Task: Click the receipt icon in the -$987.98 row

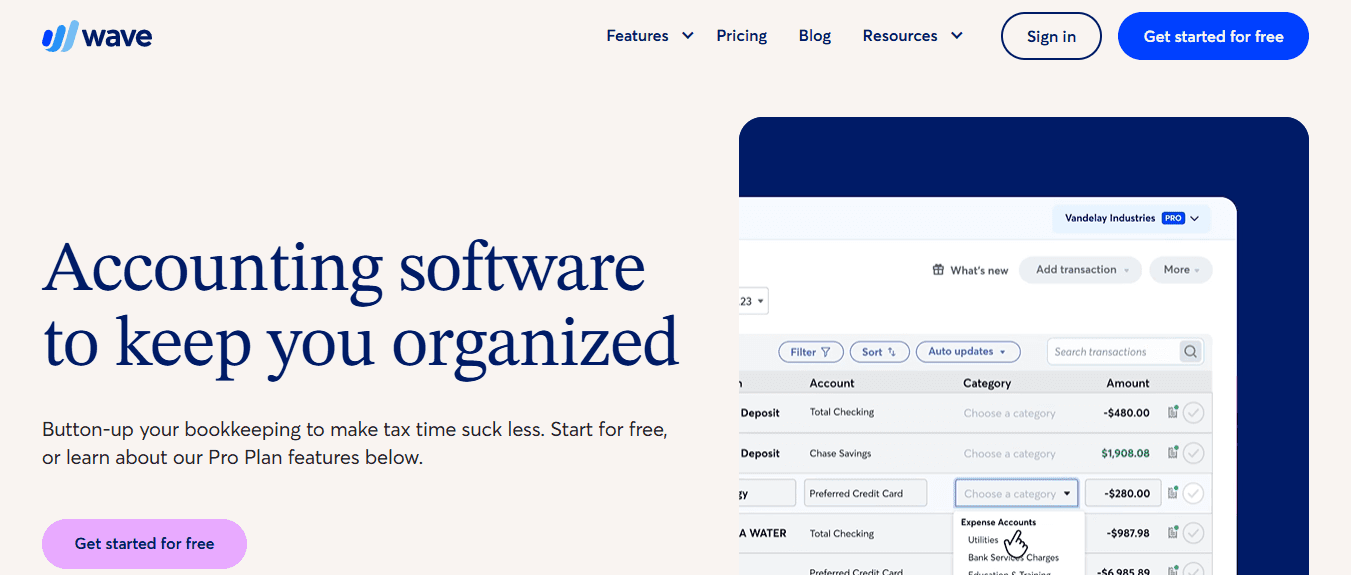Action: pos(1173,532)
